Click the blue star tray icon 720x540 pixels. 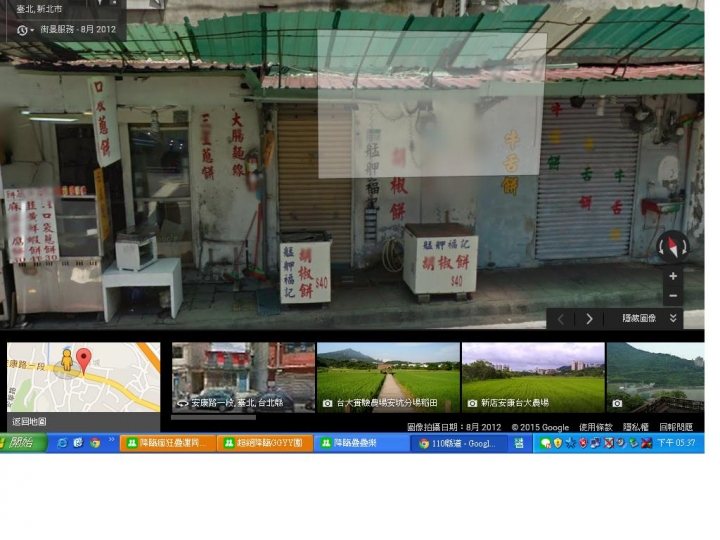click(x=570, y=443)
